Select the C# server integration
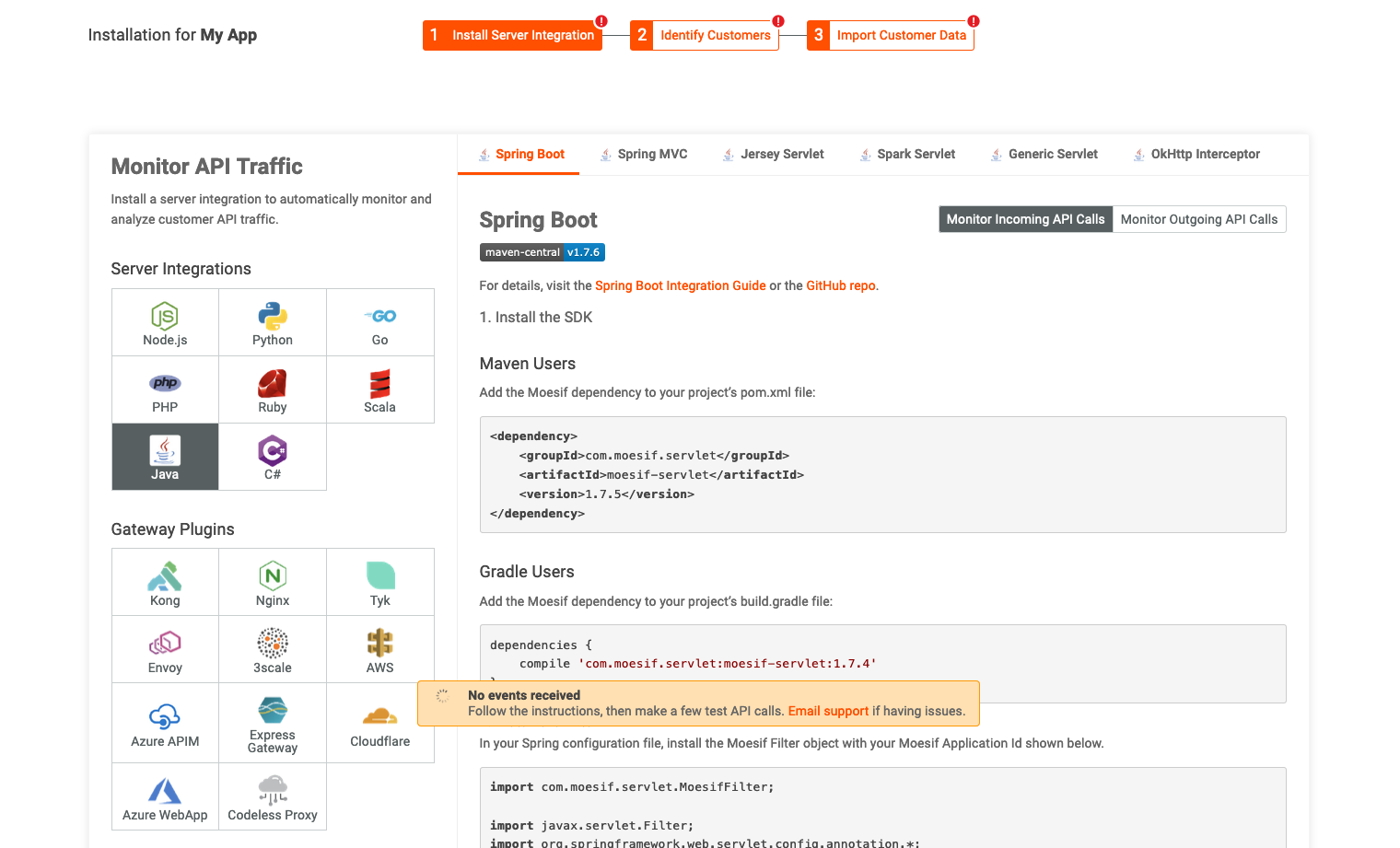1400x848 pixels. (273, 456)
